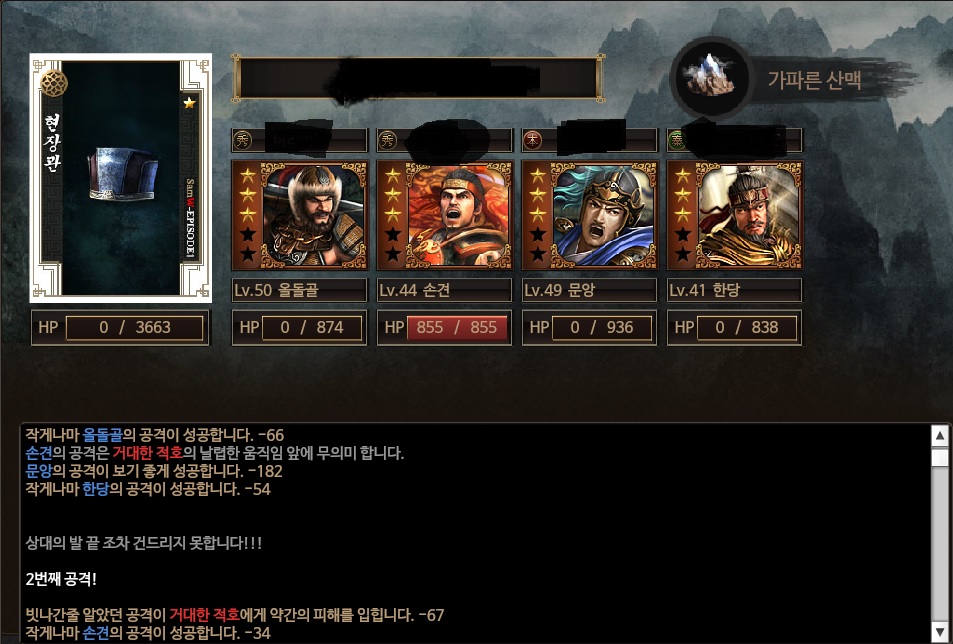Click the battle log scrollbar thumb
Image resolution: width=953 pixels, height=644 pixels.
(x=940, y=457)
